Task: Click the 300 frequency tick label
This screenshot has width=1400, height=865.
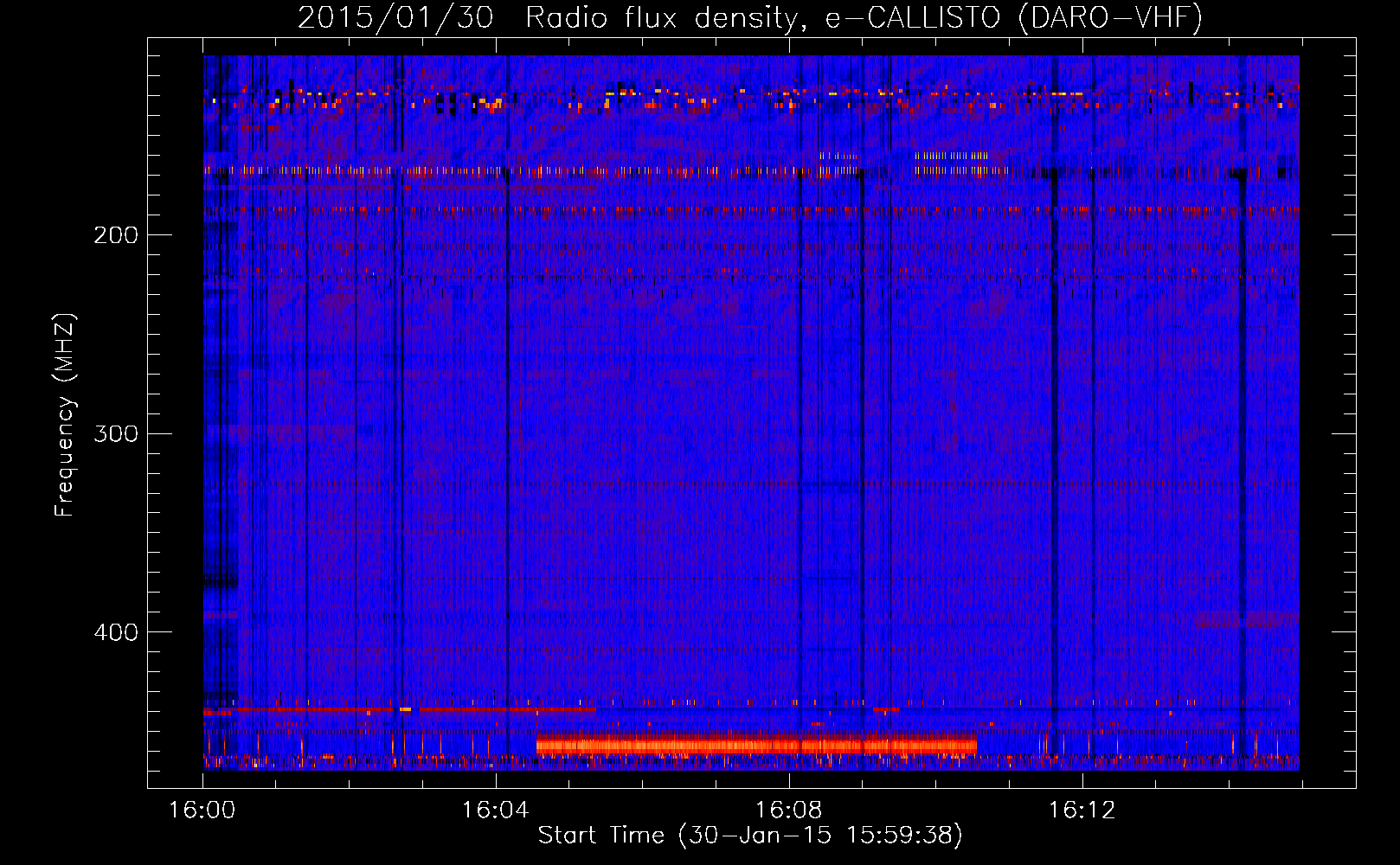Action: pos(116,433)
